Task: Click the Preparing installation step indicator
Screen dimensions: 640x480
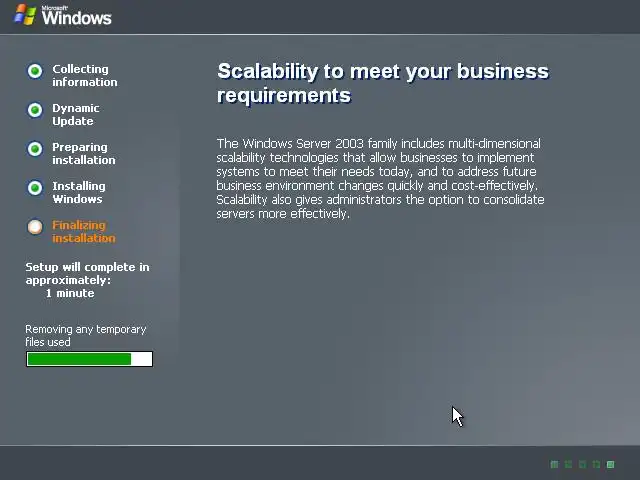Action: [x=35, y=149]
